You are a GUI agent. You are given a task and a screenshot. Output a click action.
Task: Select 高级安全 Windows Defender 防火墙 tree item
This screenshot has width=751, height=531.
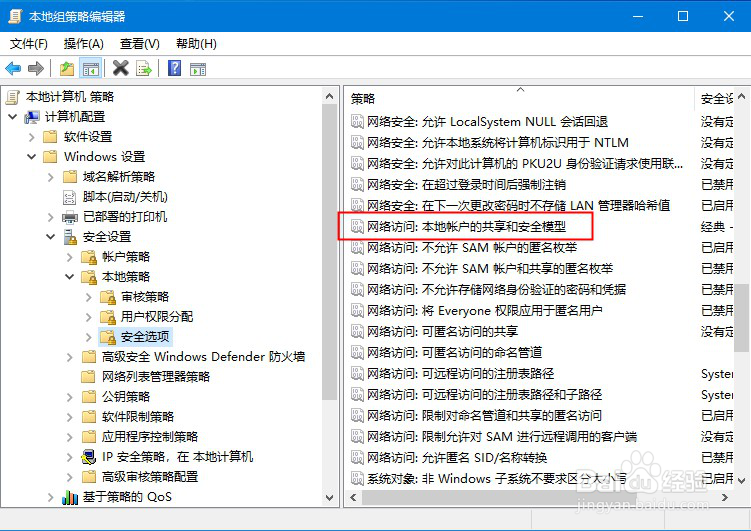pyautogui.click(x=203, y=357)
